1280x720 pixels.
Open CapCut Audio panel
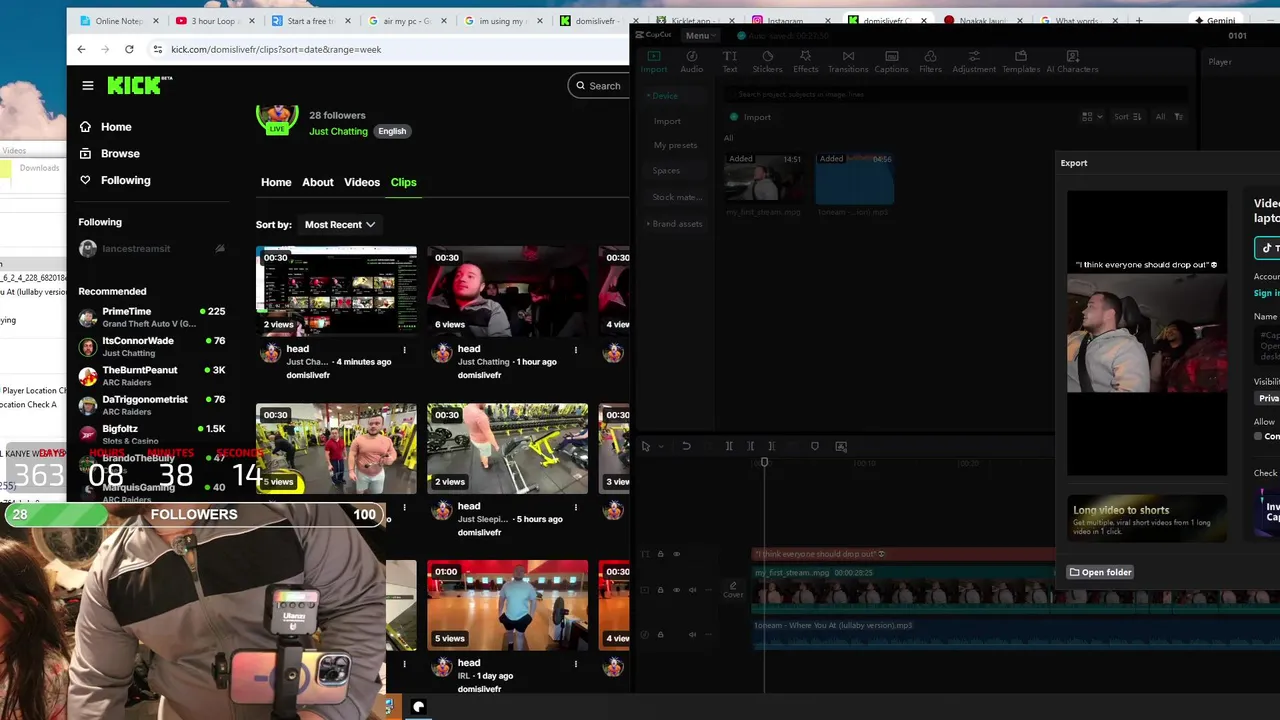[x=692, y=62]
